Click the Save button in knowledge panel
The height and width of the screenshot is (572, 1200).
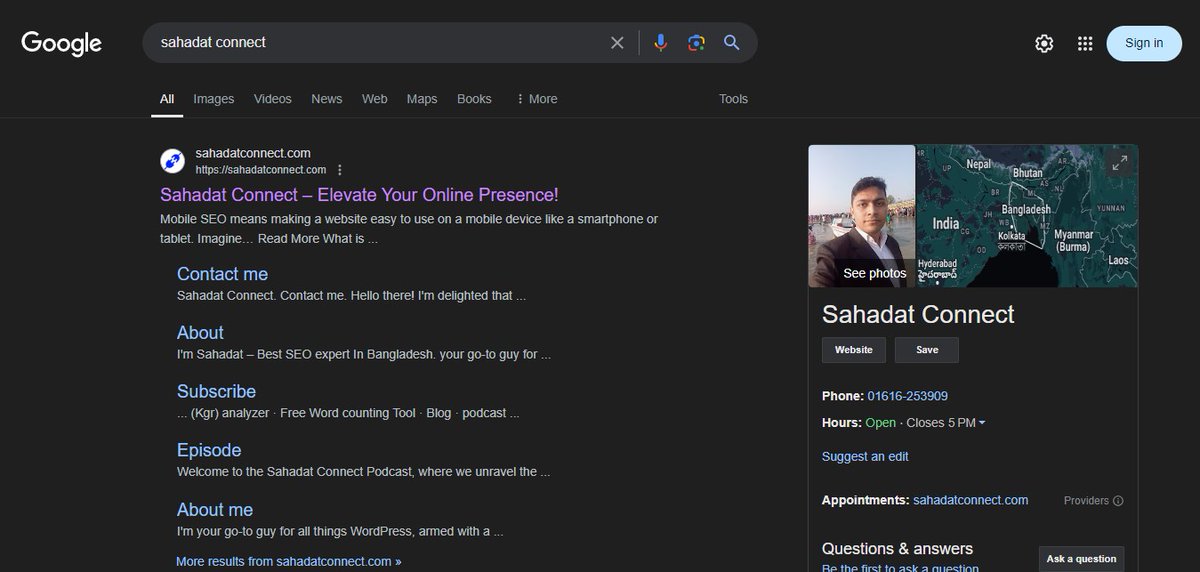coord(927,350)
